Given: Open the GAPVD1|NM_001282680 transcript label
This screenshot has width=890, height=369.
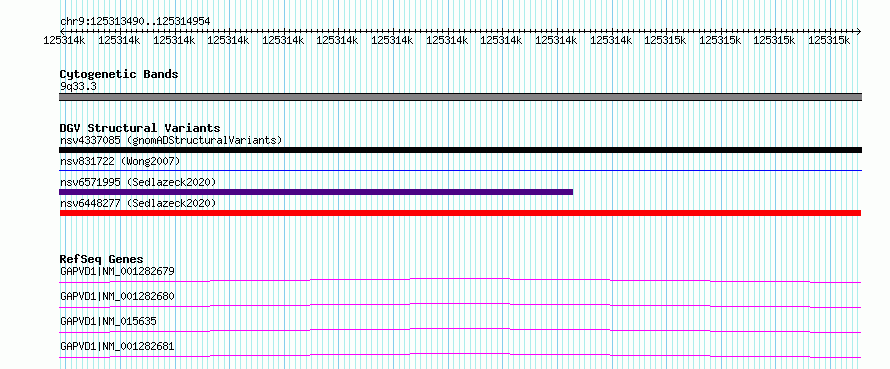Looking at the screenshot, I should coord(117,296).
